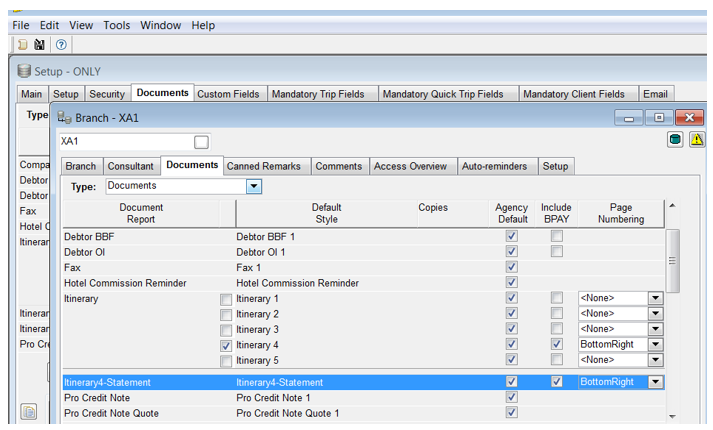Open the Help menu
Viewport: 713px width, 430px height.
pyautogui.click(x=203, y=25)
